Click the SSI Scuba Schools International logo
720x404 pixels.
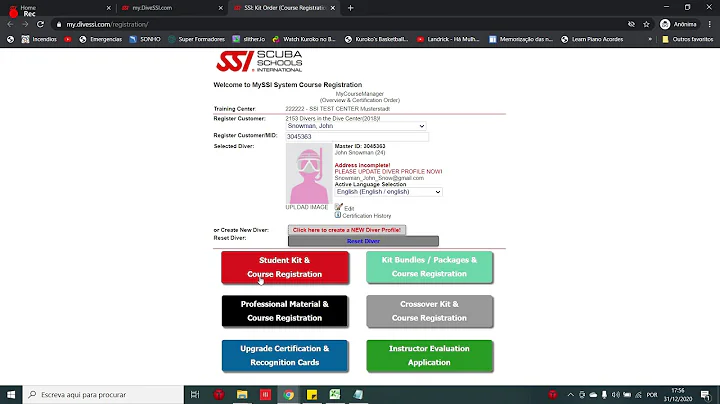259,61
